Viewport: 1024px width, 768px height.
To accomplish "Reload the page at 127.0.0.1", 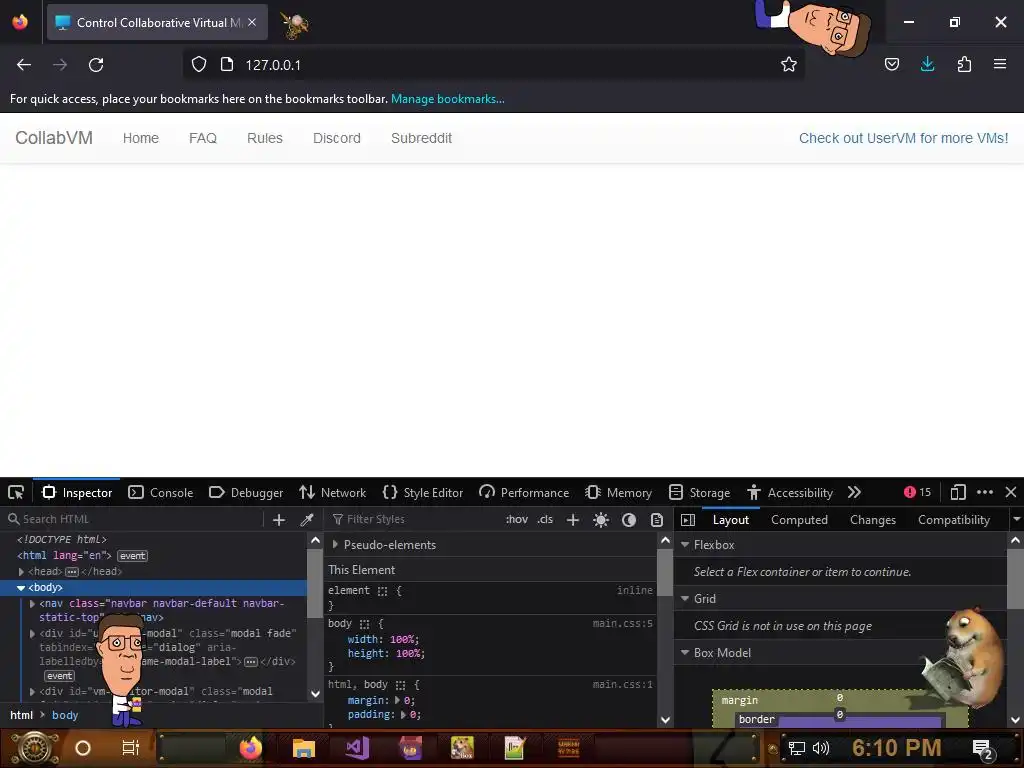I will (96, 65).
